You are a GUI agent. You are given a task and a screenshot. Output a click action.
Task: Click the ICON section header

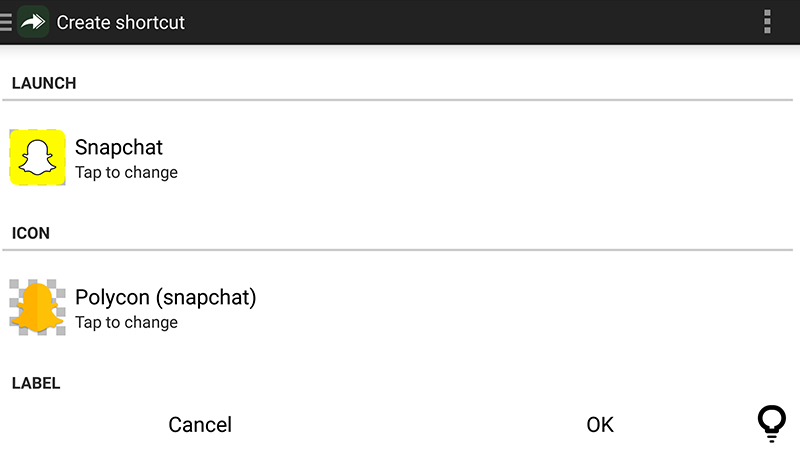click(x=31, y=233)
